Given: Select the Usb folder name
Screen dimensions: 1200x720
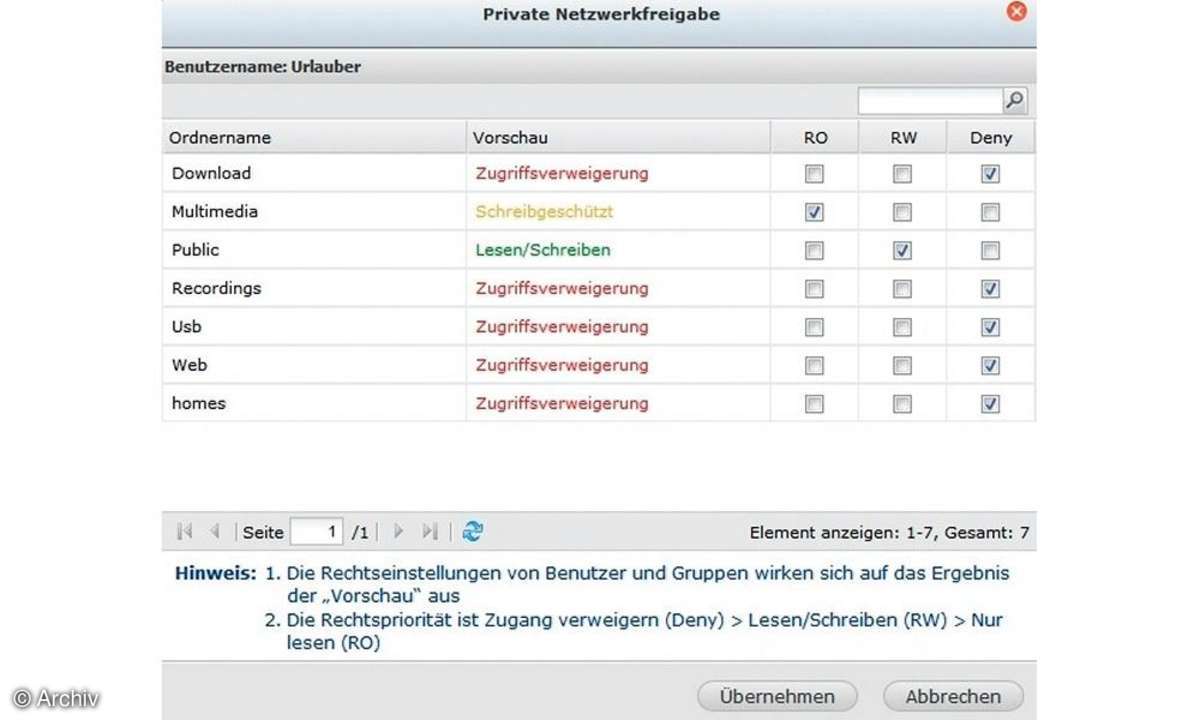Looking at the screenshot, I should pyautogui.click(x=186, y=327).
